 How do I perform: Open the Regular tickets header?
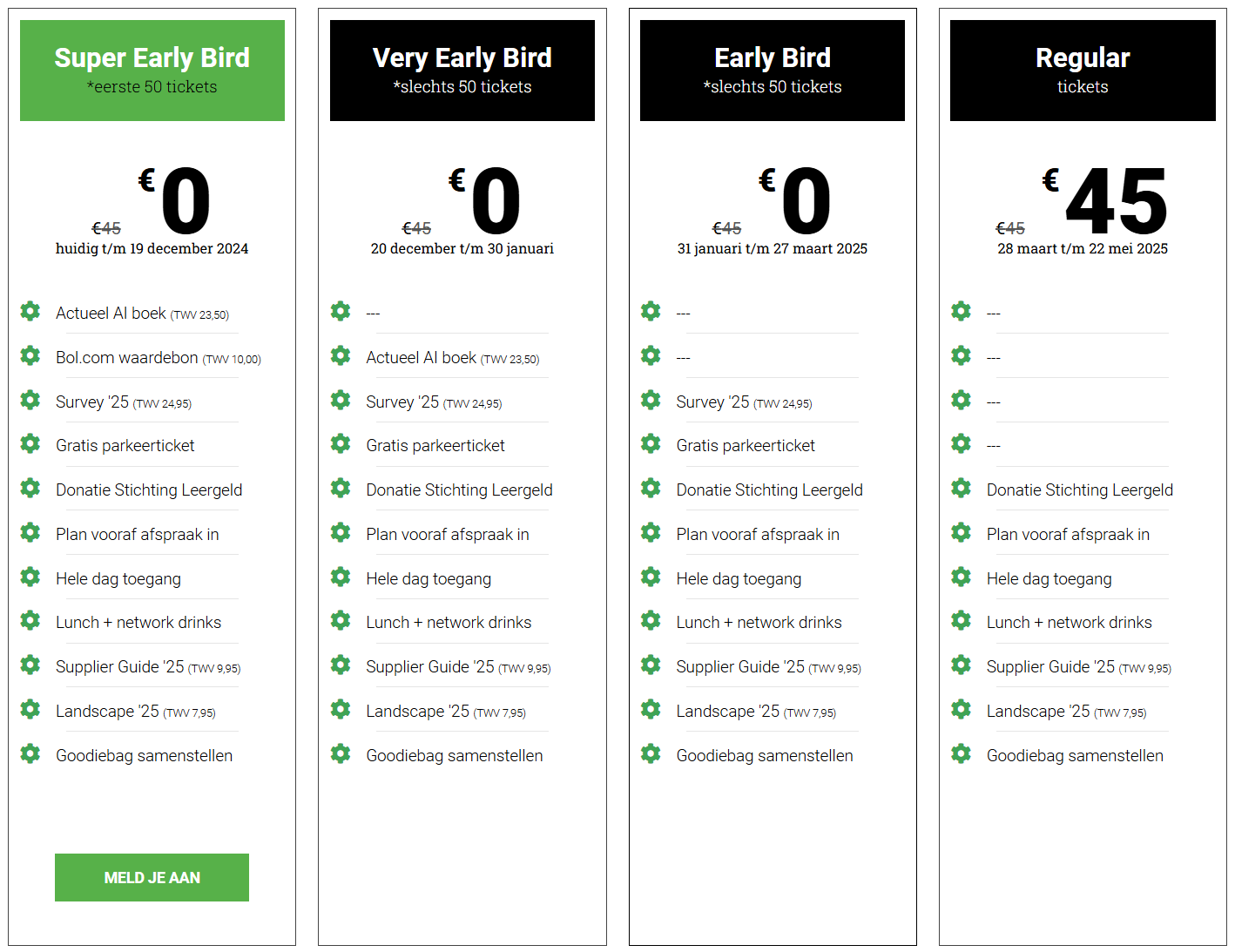(x=1083, y=71)
